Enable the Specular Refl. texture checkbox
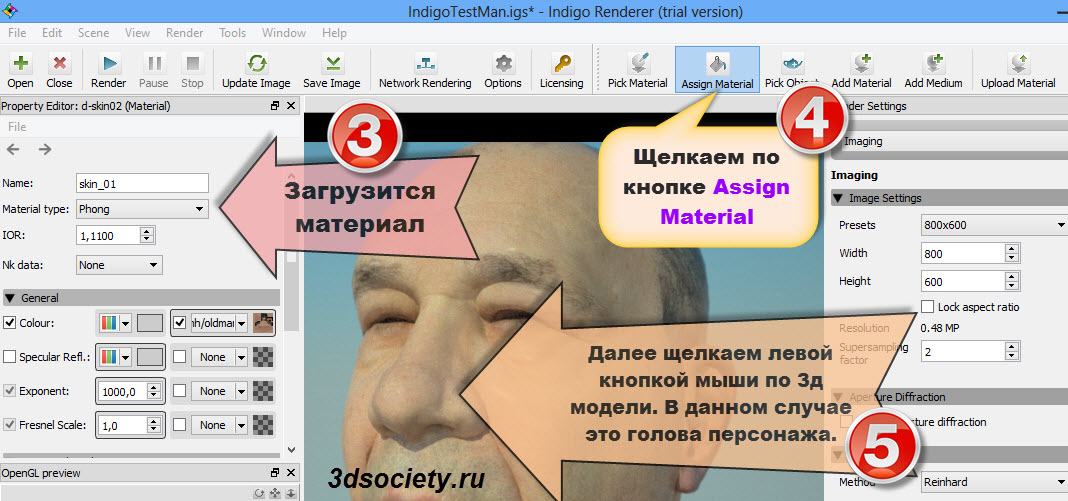 tap(179, 357)
